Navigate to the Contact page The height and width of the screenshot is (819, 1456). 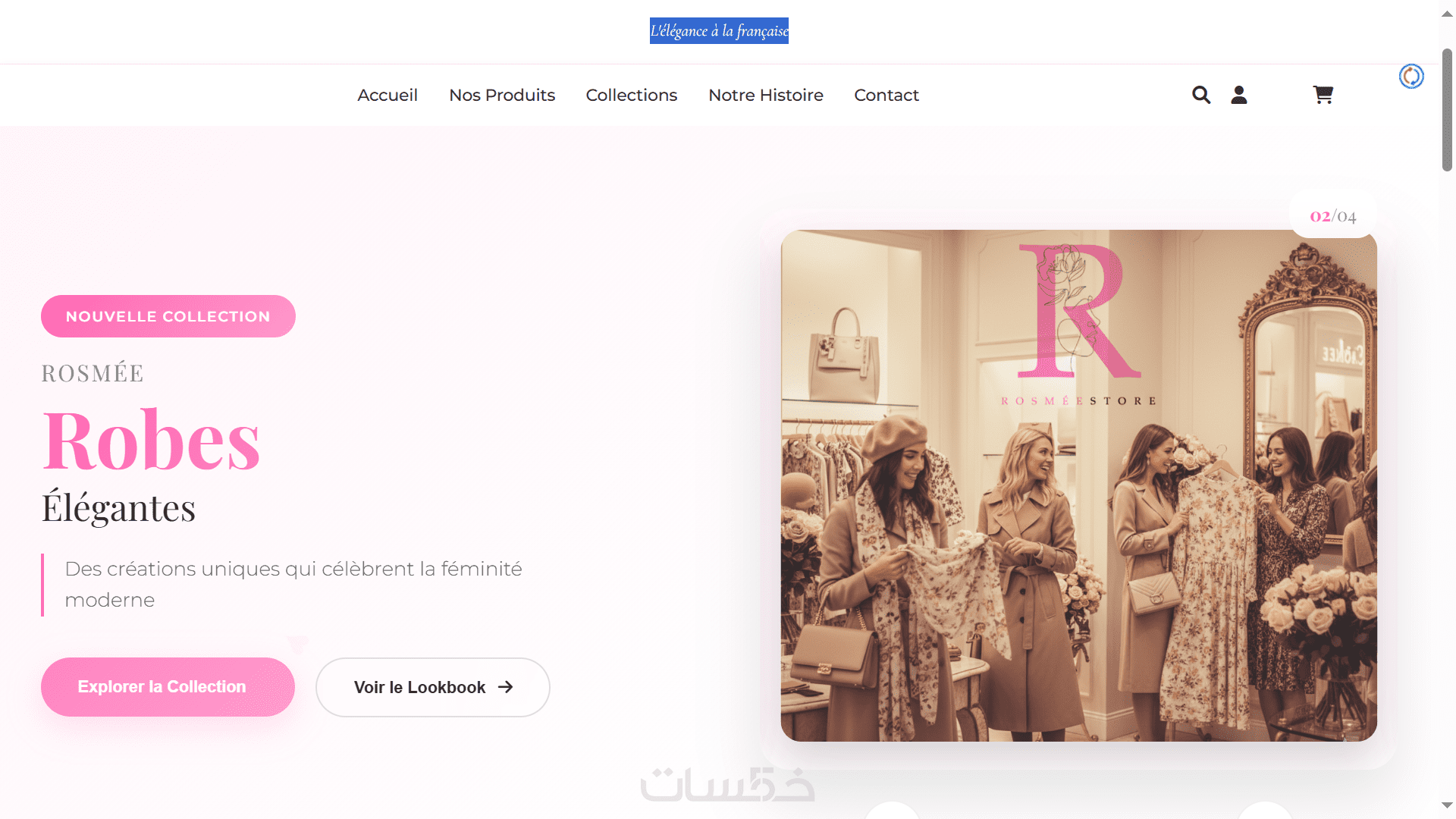(x=886, y=96)
